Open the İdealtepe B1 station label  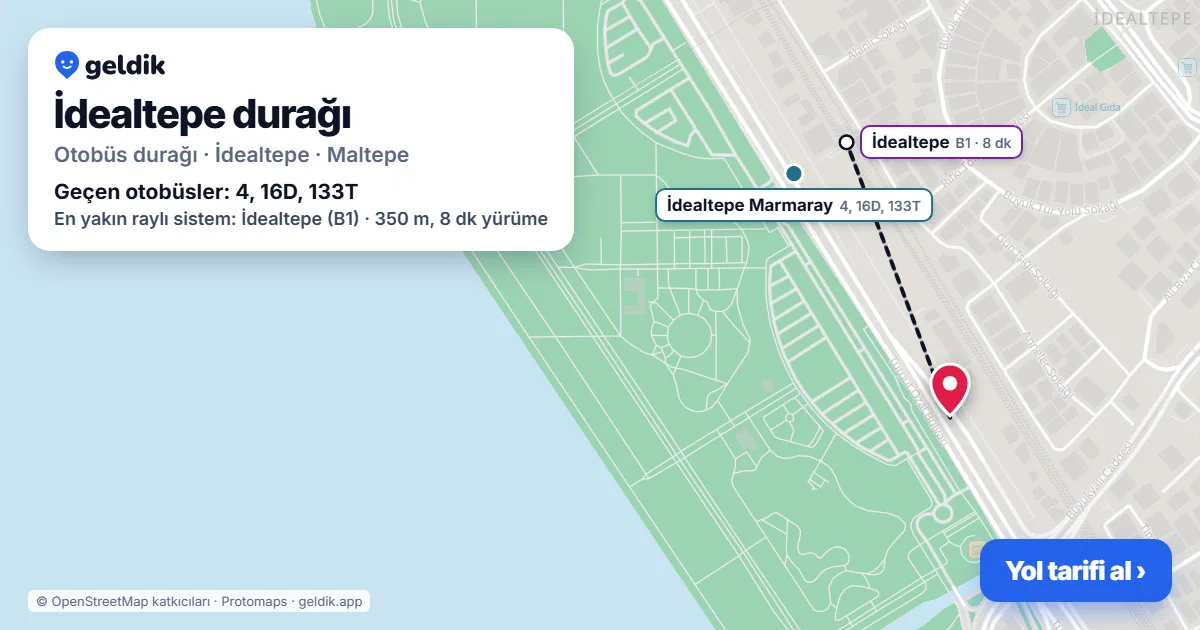pyautogui.click(x=941, y=143)
